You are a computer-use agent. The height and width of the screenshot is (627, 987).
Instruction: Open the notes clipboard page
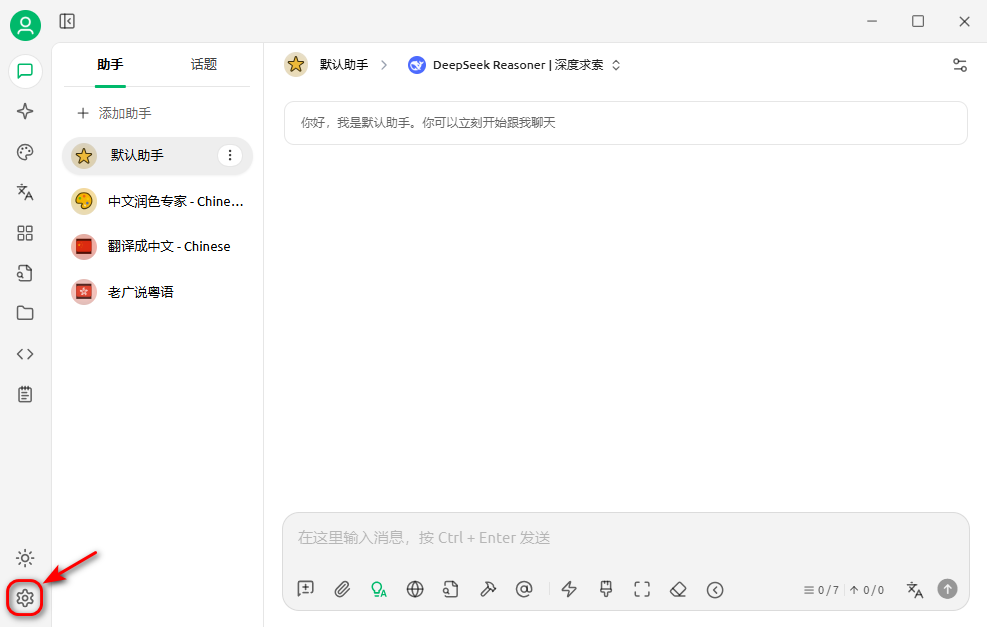click(x=25, y=395)
